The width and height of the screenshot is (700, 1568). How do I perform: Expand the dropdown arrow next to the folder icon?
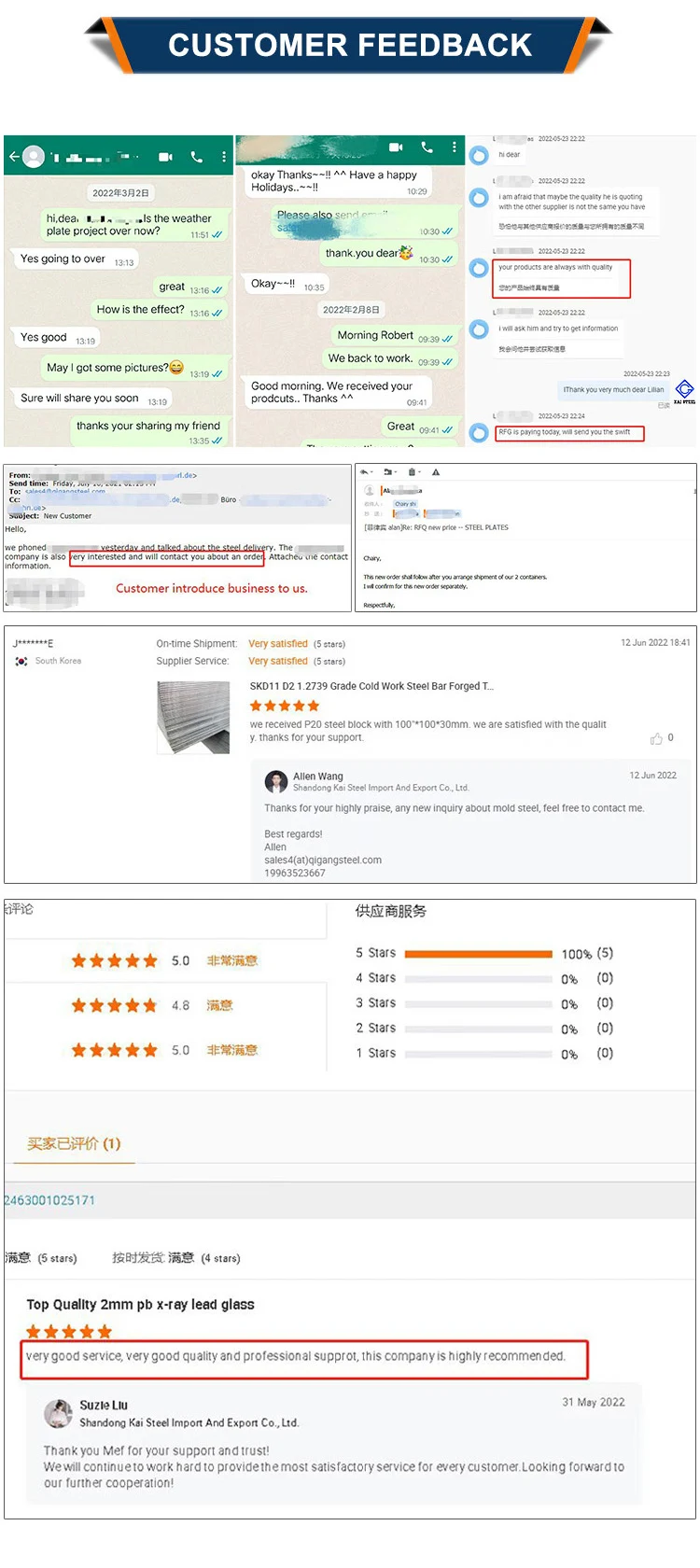395,472
